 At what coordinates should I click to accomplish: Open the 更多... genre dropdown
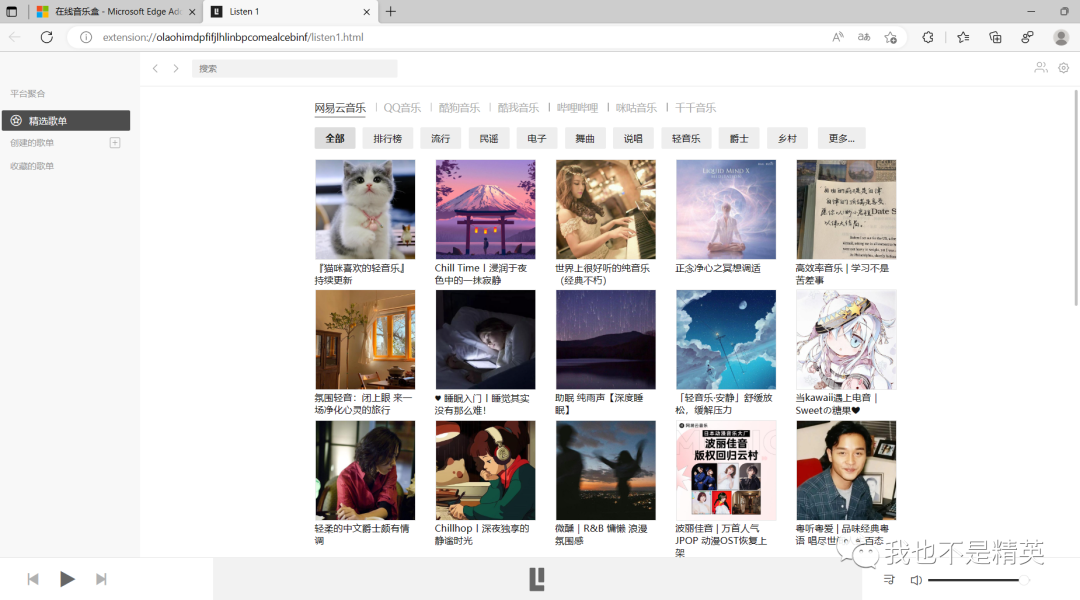(x=841, y=137)
